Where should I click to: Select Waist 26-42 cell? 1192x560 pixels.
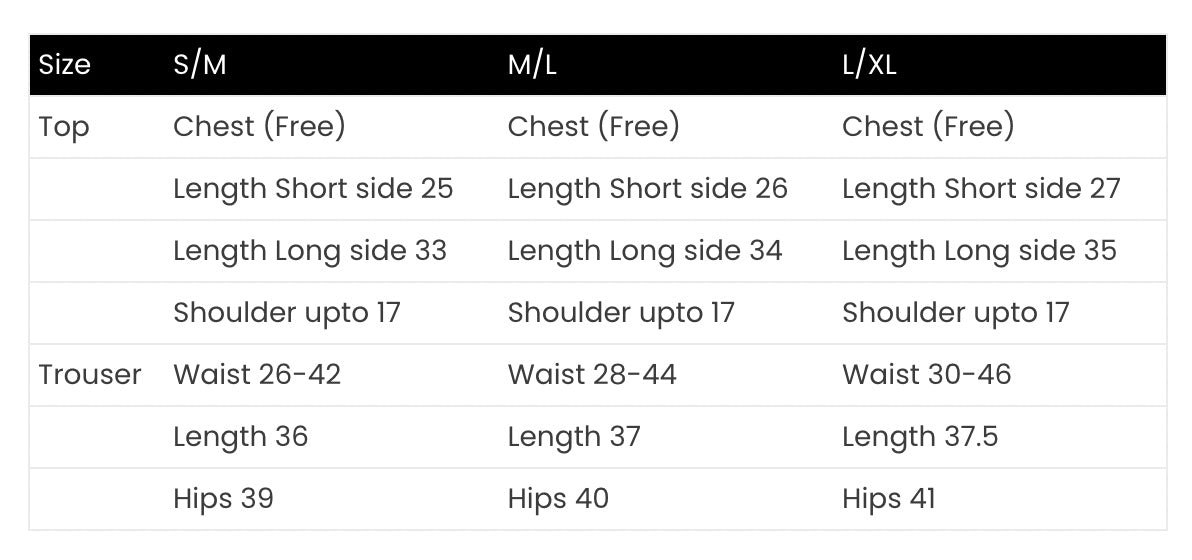[257, 375]
